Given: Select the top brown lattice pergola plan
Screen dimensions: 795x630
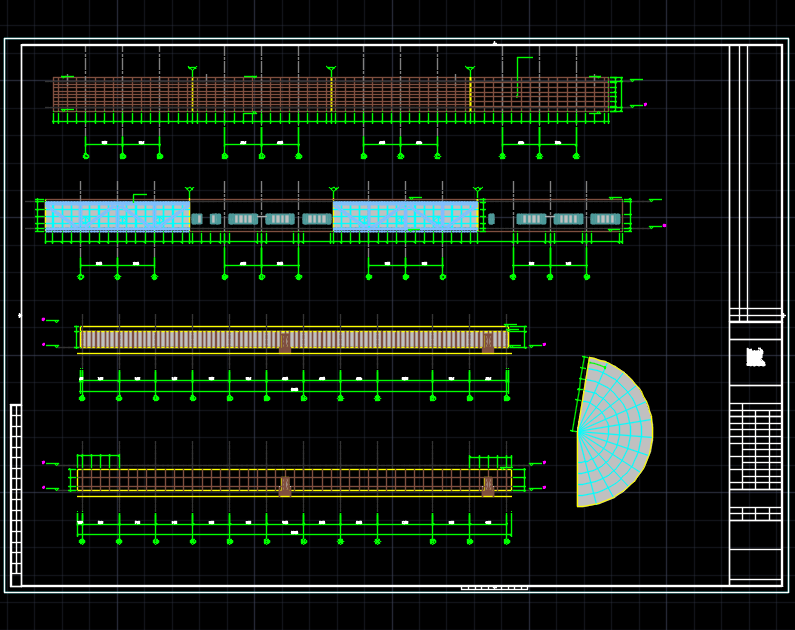Looking at the screenshot, I should click(331, 94).
